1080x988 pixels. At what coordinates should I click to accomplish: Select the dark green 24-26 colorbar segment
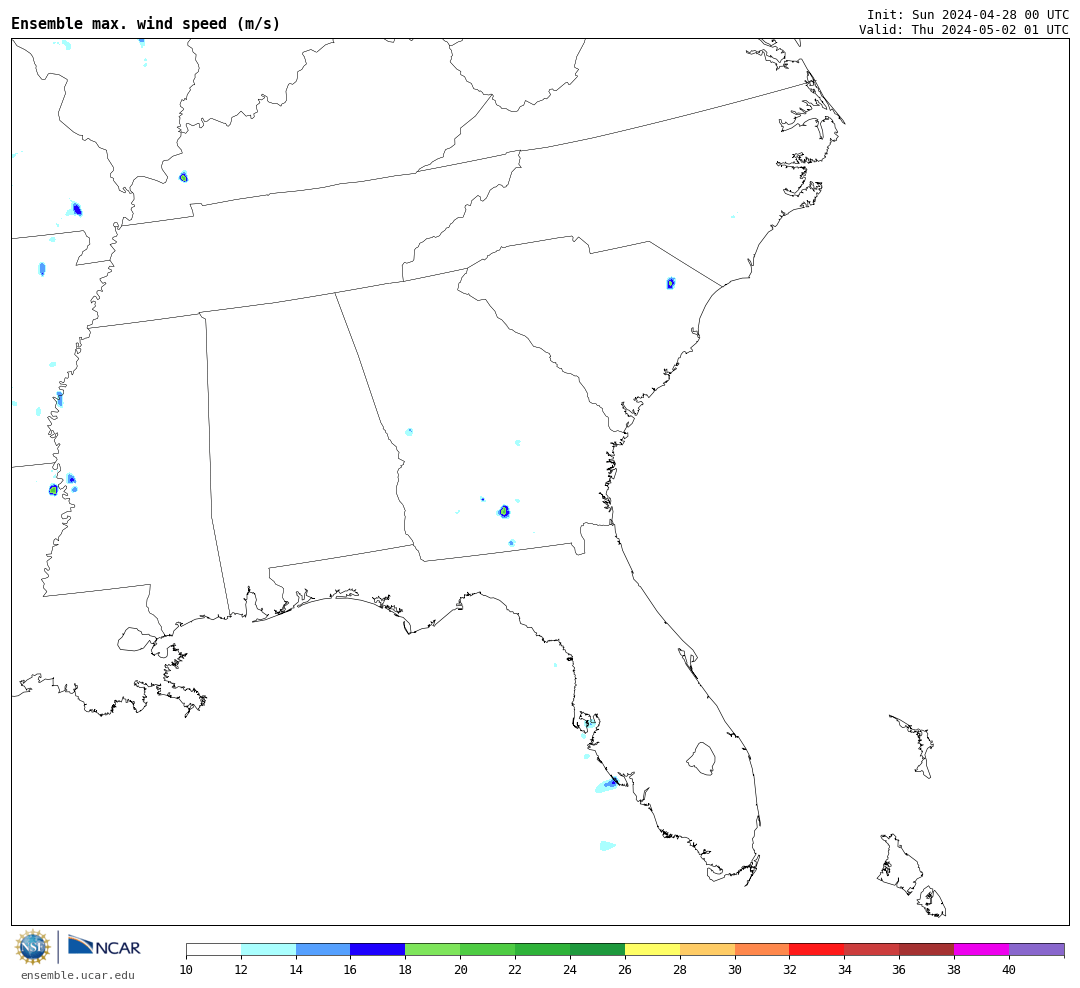597,949
